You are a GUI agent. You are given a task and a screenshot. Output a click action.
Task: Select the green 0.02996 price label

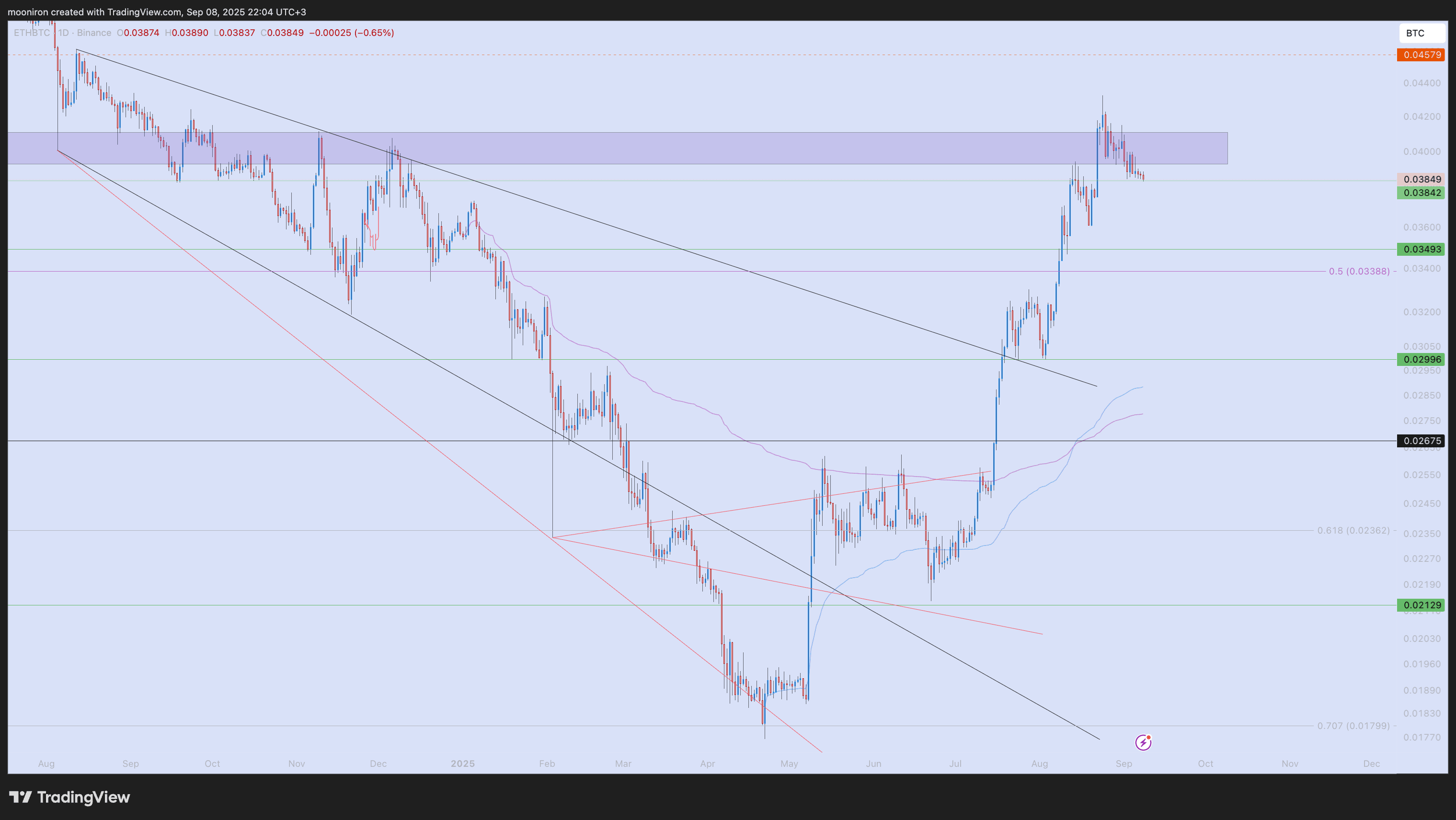pos(1422,359)
